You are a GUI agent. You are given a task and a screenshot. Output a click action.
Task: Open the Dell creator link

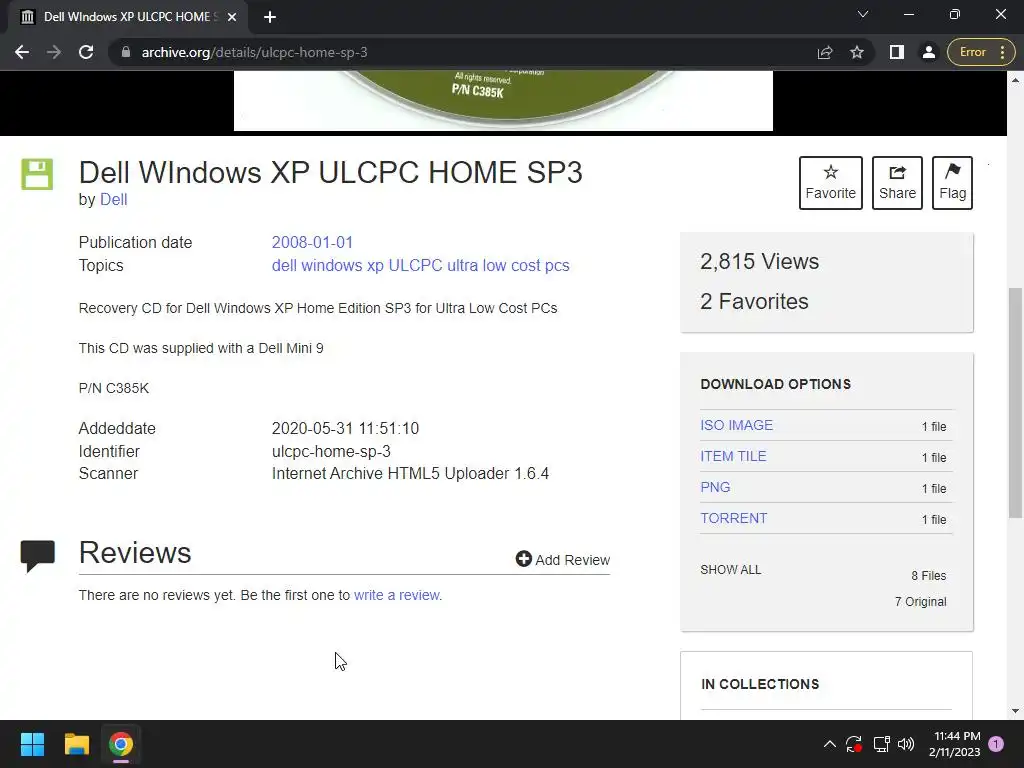click(114, 200)
